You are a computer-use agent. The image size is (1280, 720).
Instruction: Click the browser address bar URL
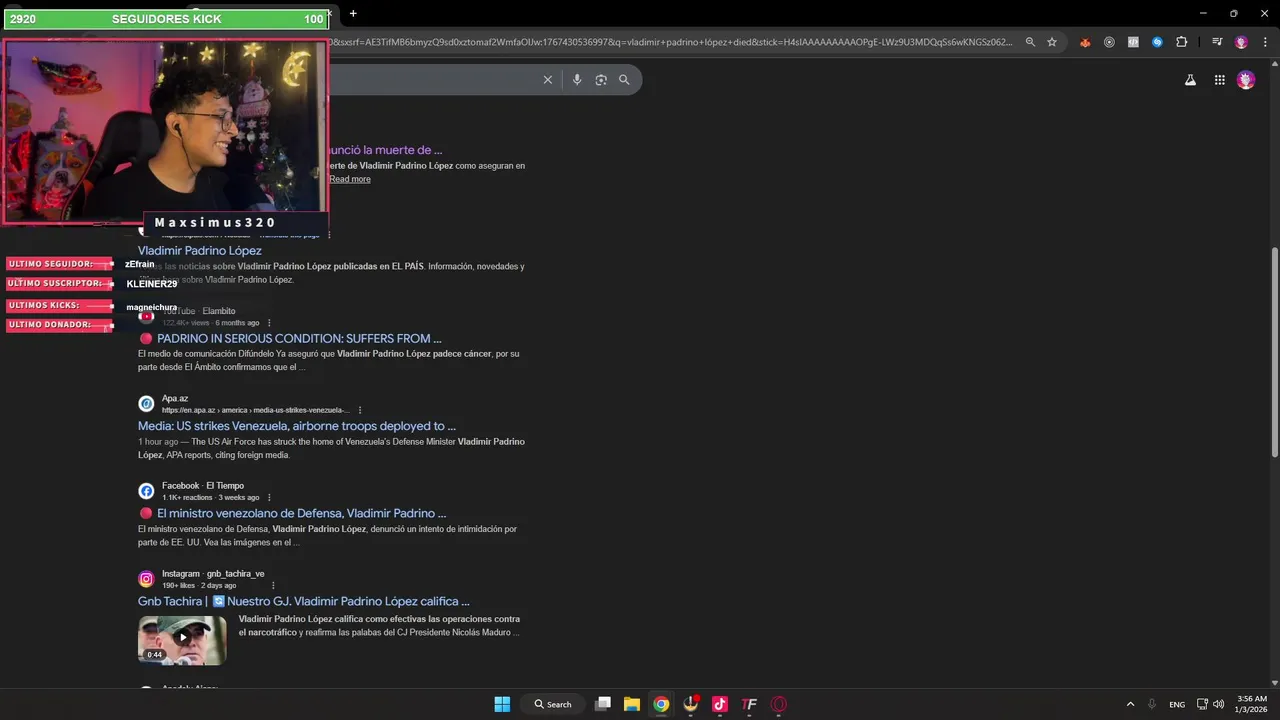click(672, 42)
